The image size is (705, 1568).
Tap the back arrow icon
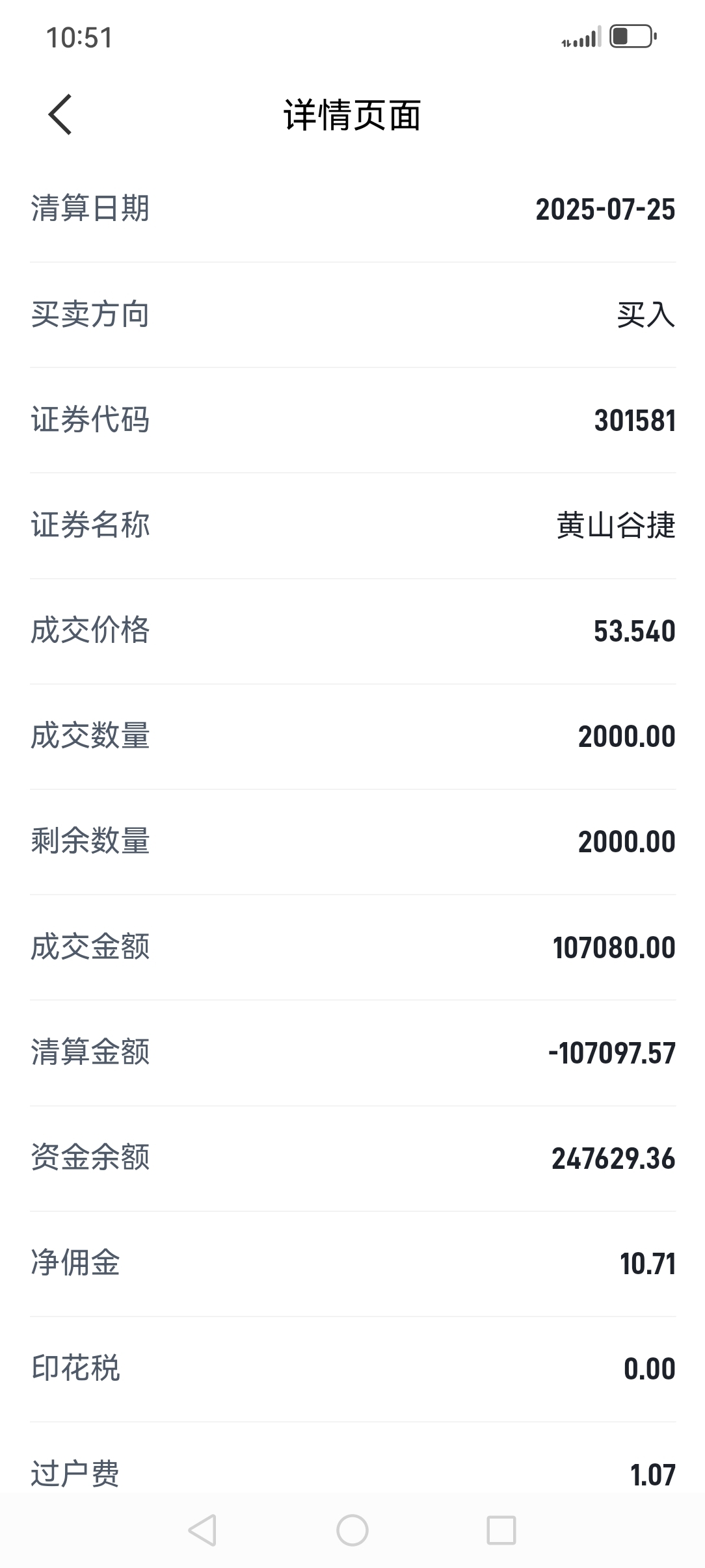(x=60, y=114)
